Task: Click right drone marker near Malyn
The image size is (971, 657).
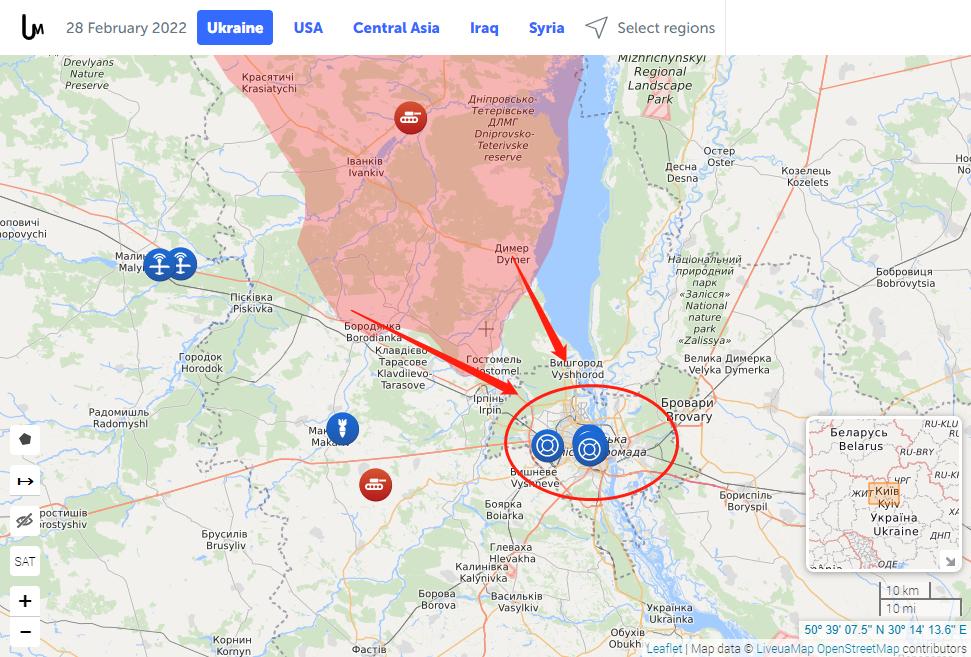Action: (182, 264)
